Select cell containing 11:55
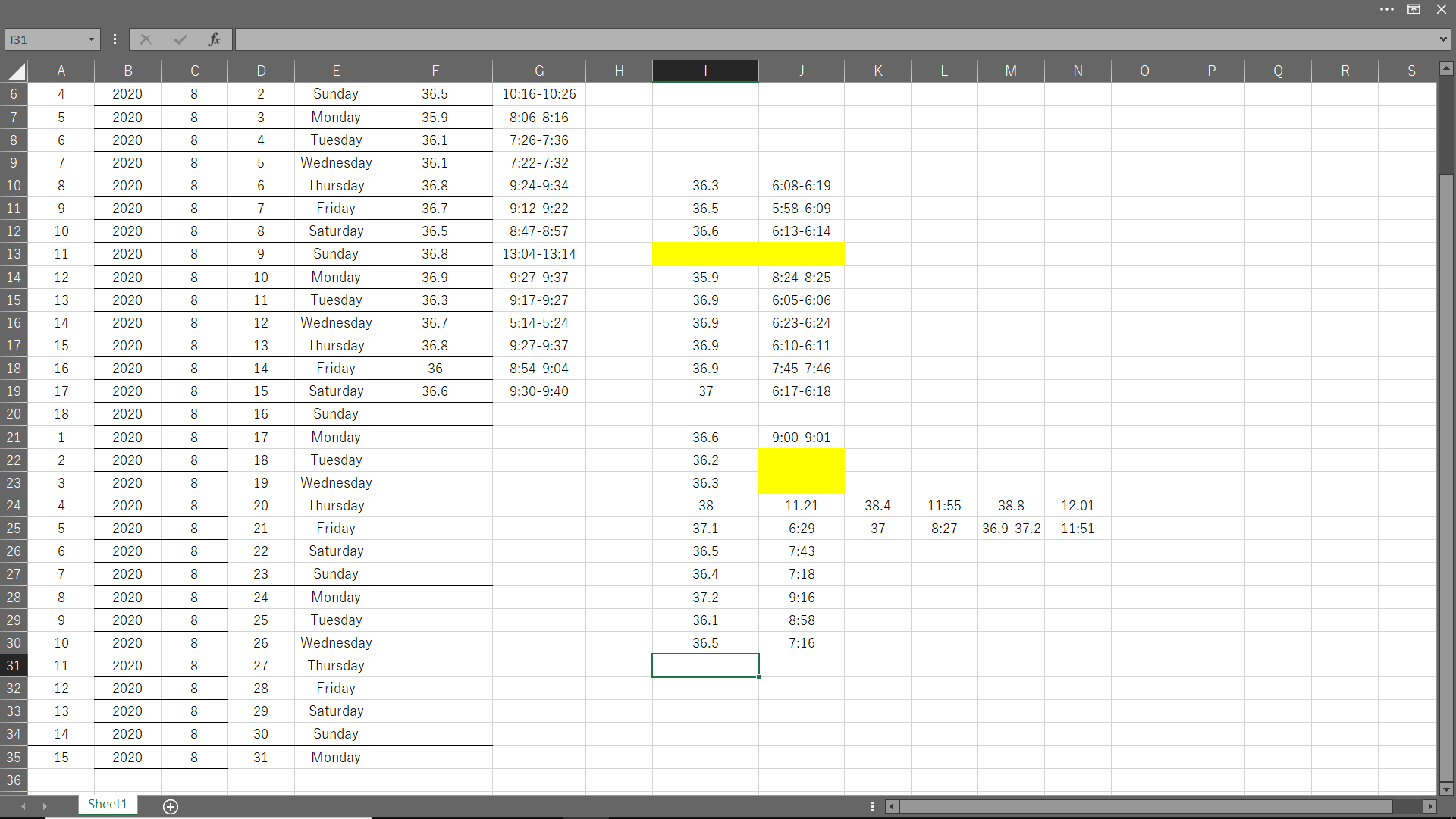 tap(944, 506)
